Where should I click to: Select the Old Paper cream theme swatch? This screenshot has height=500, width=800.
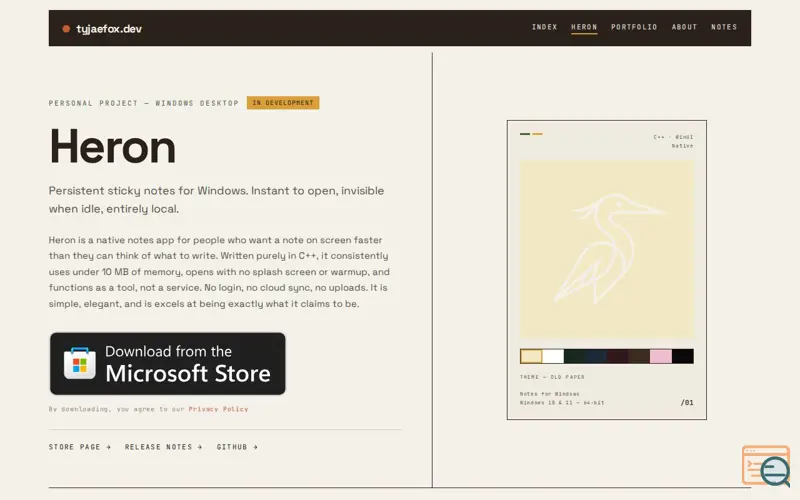click(531, 356)
